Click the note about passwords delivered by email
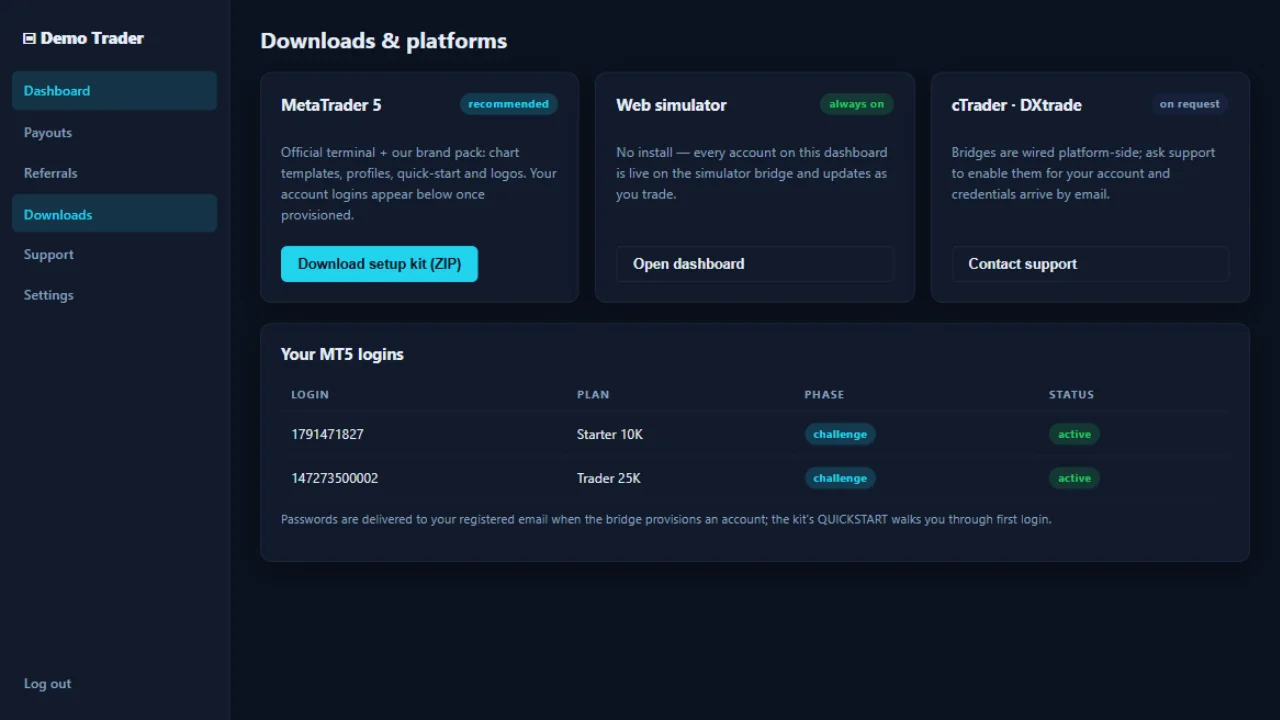 tap(666, 519)
